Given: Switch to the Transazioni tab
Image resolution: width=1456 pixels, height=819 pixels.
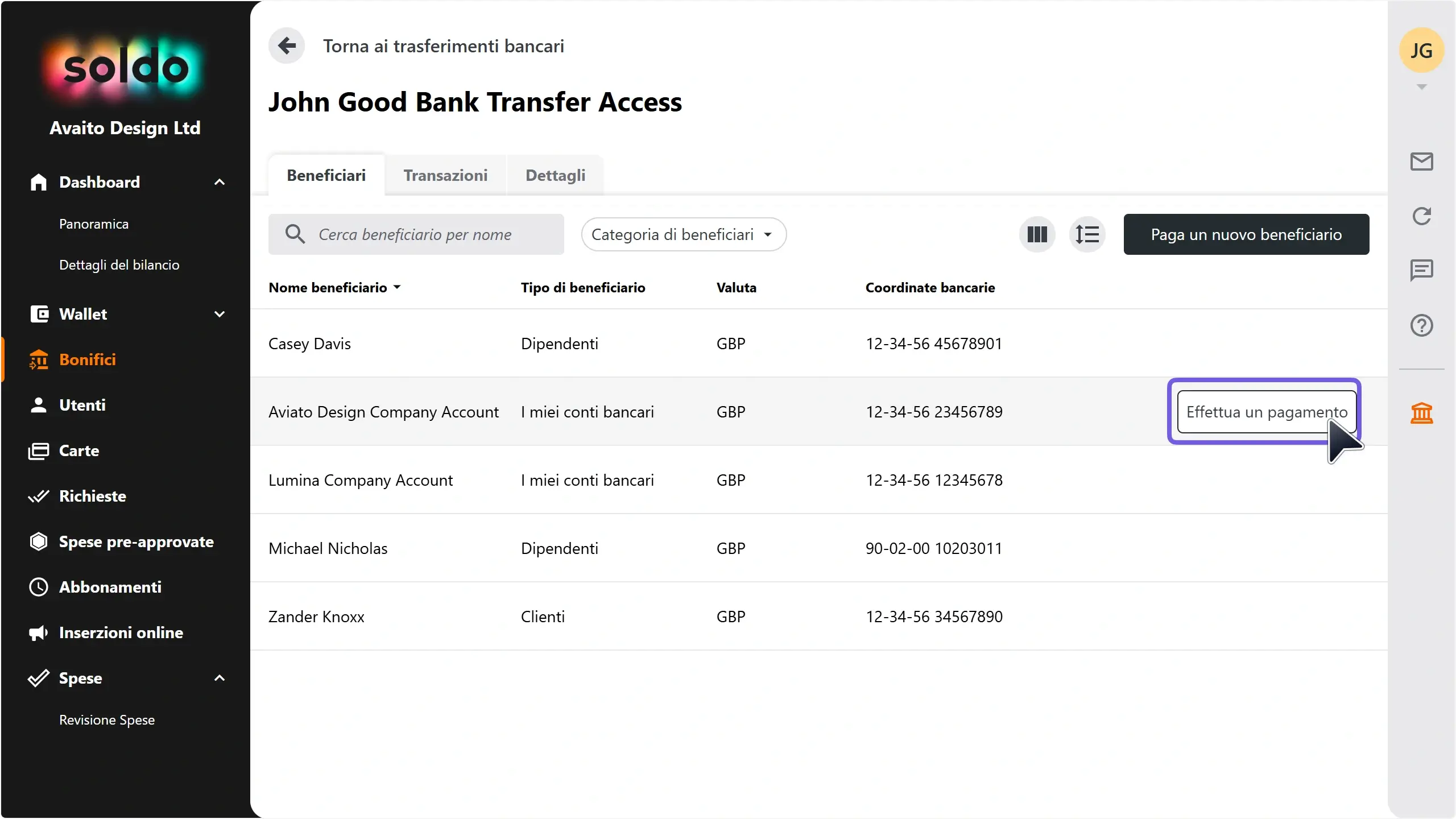Looking at the screenshot, I should 445,175.
